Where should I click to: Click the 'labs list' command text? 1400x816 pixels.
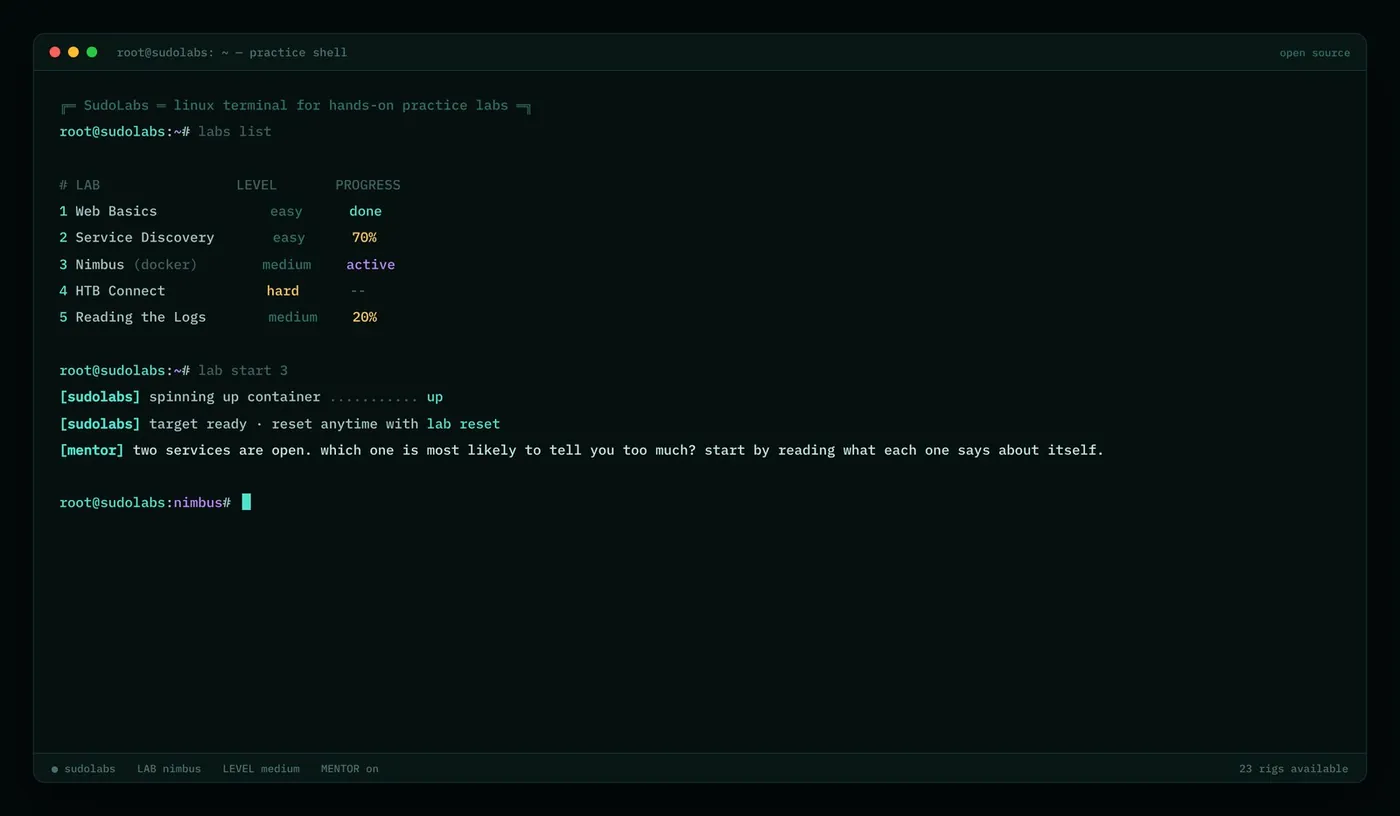235,131
